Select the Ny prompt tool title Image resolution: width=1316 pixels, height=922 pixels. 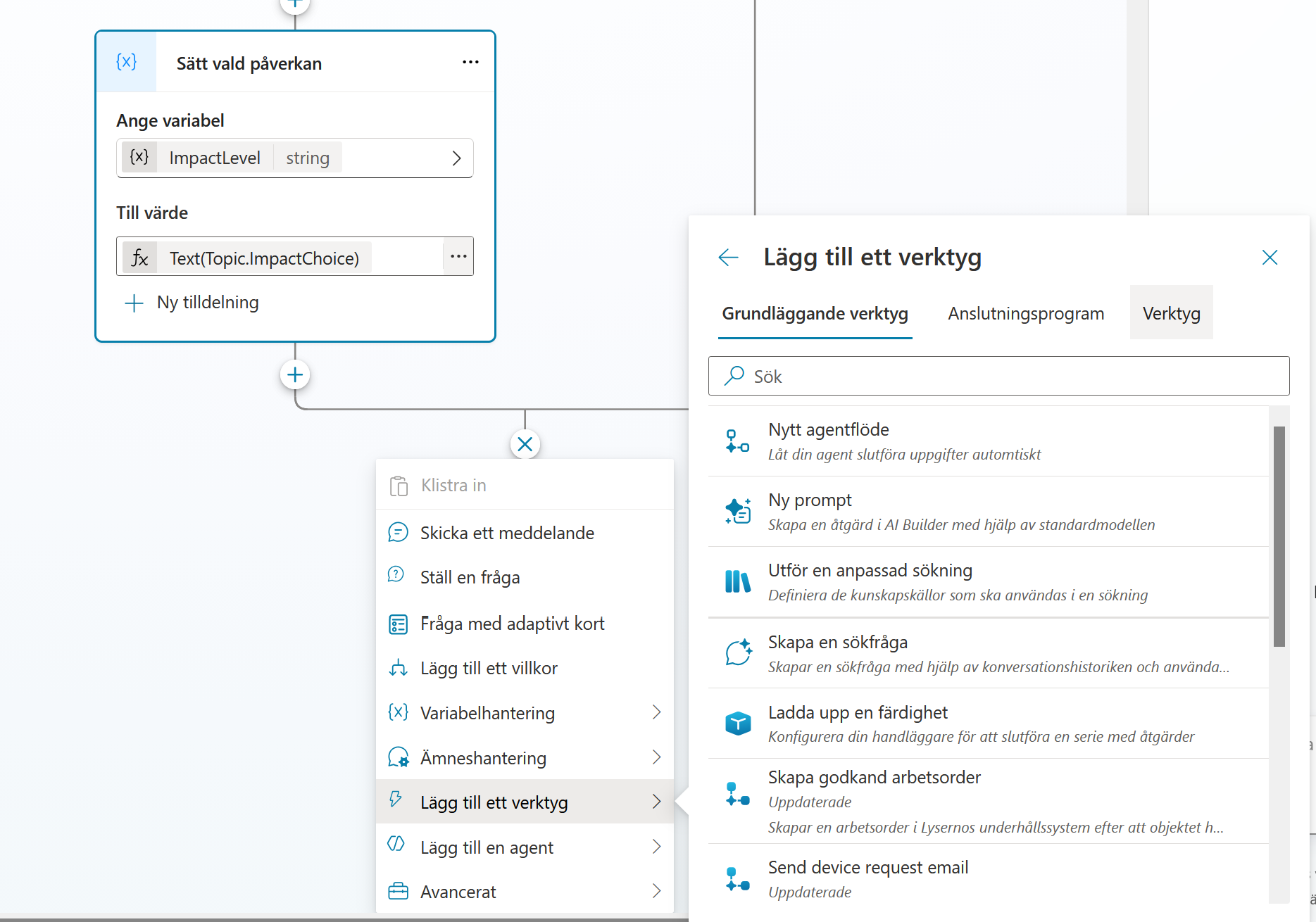point(810,500)
